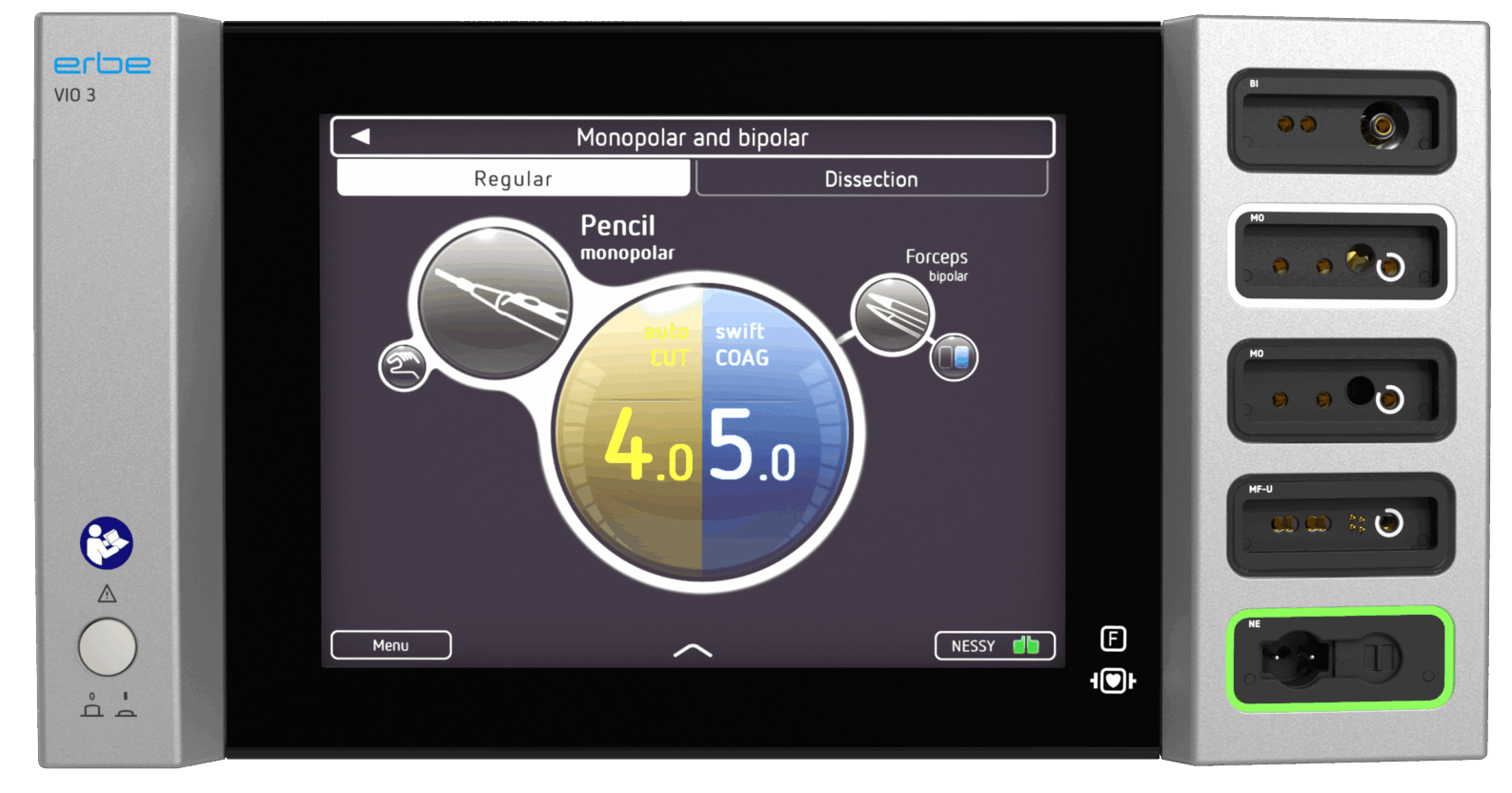The height and width of the screenshot is (793, 1512).
Task: Select the highlighted MO socket
Action: tap(1341, 257)
